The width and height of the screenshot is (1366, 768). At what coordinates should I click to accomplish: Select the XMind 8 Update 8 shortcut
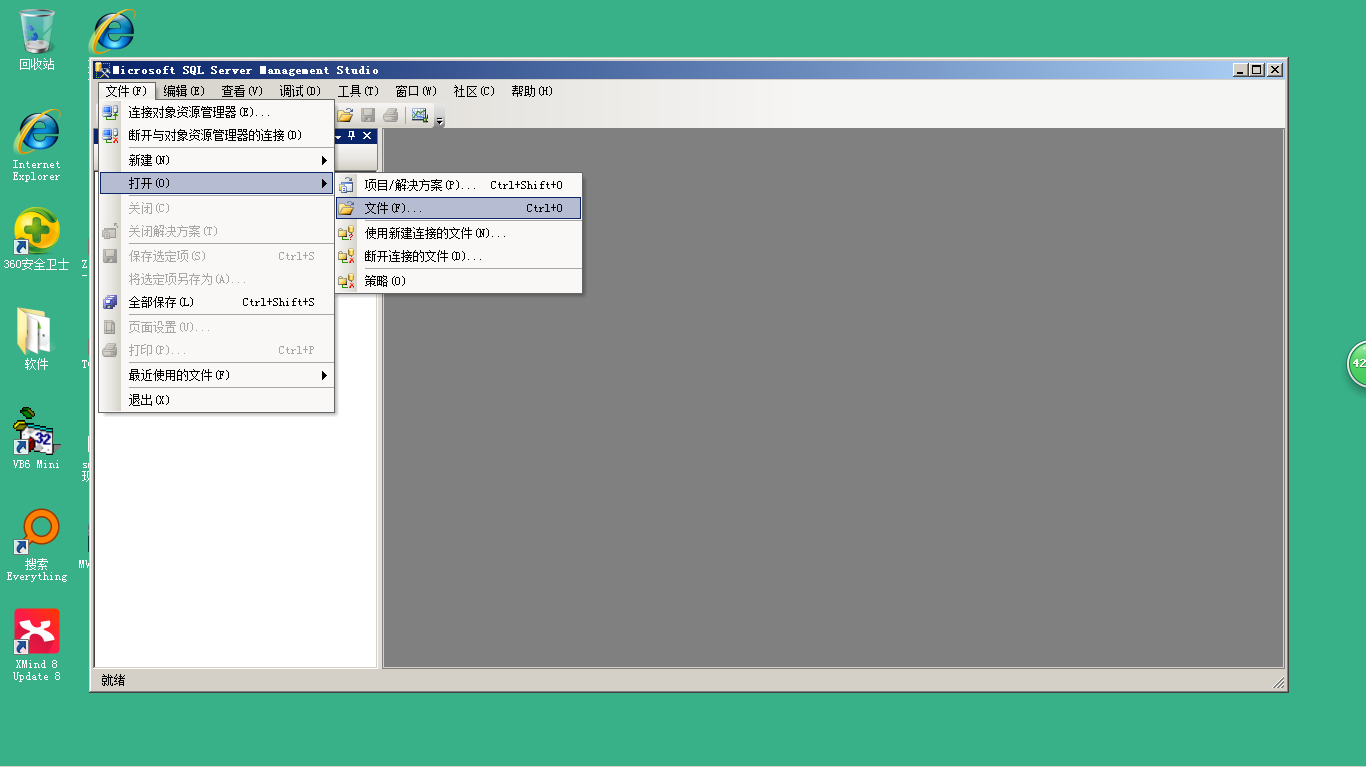pos(37,645)
